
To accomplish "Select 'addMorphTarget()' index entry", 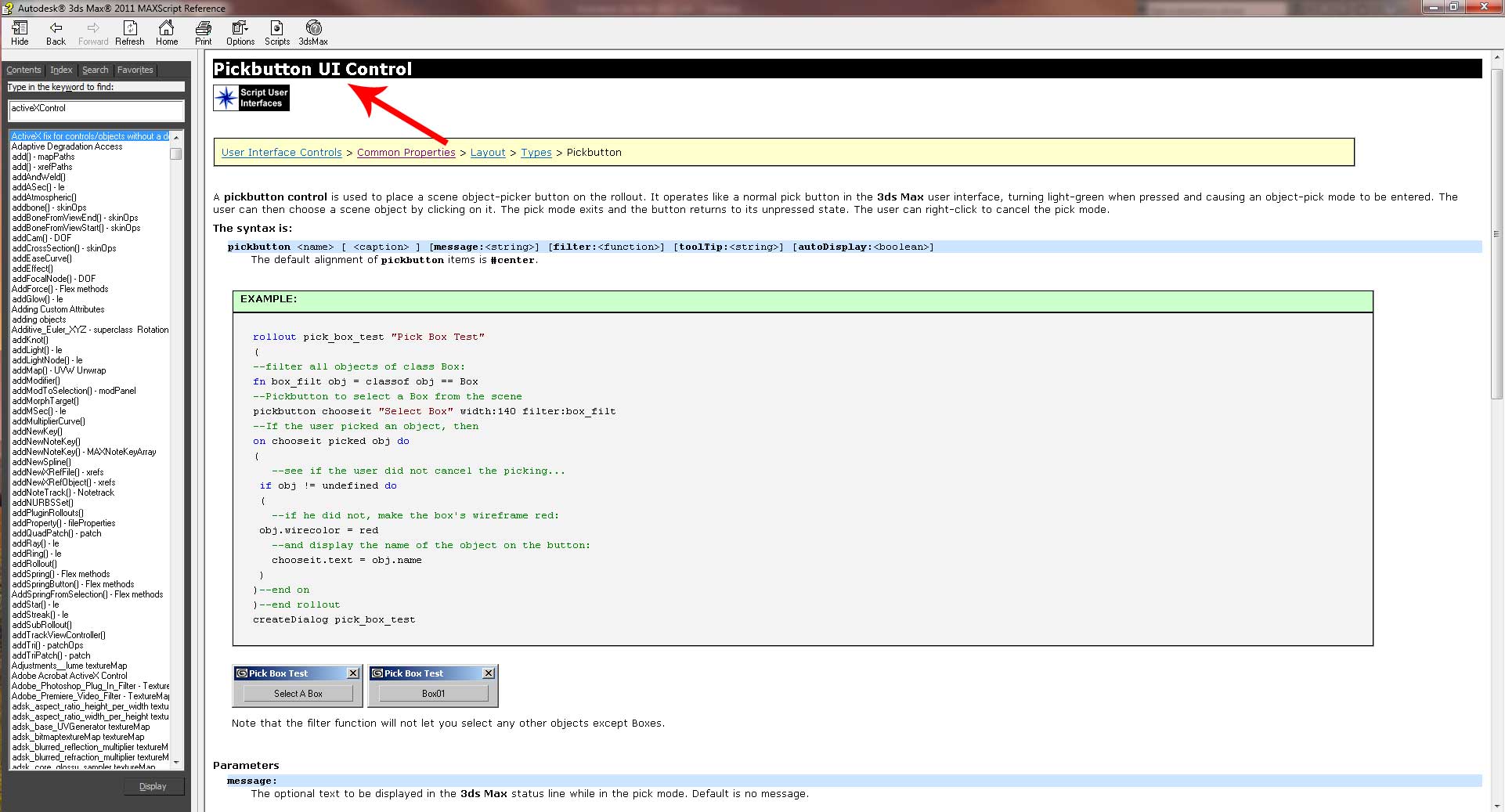I will (45, 401).
